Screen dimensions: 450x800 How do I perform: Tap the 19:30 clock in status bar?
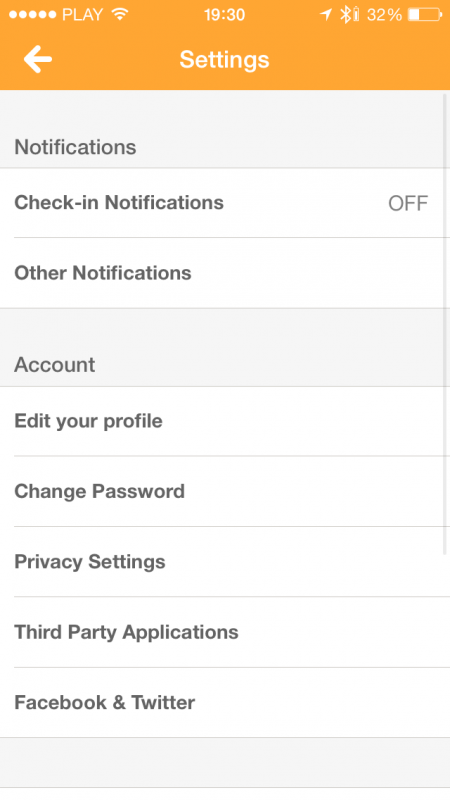point(224,15)
